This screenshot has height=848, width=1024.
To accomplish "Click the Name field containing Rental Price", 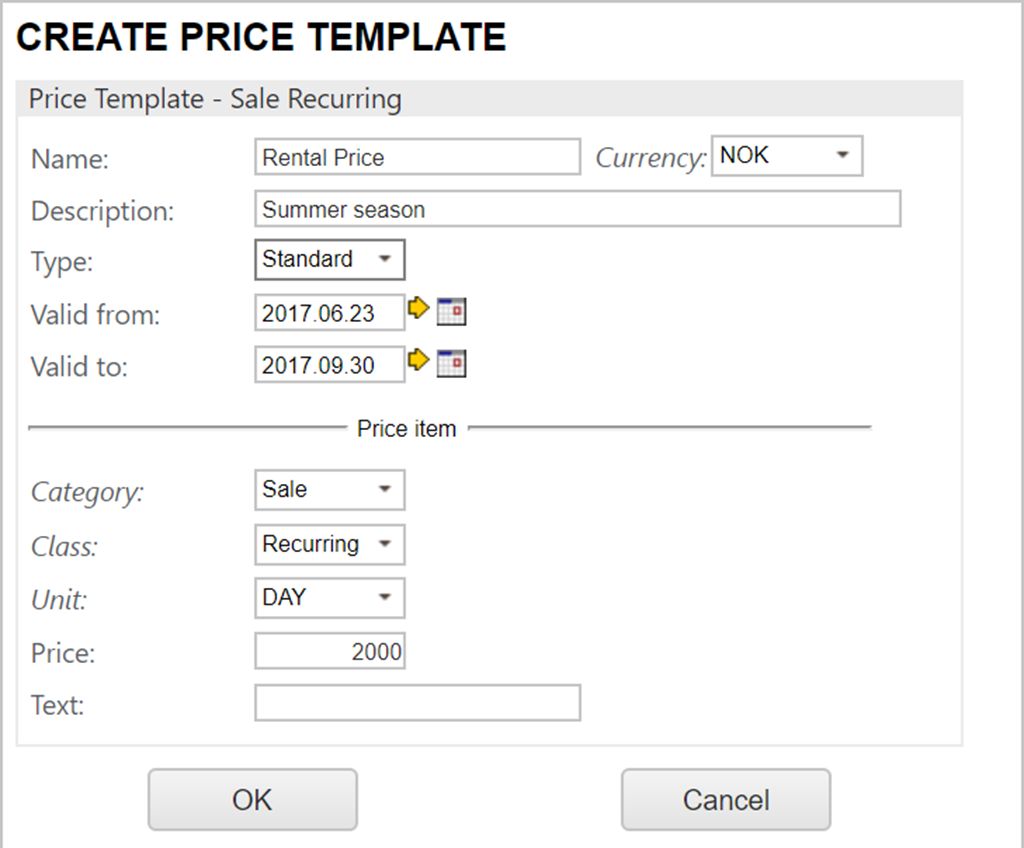I will pos(417,157).
